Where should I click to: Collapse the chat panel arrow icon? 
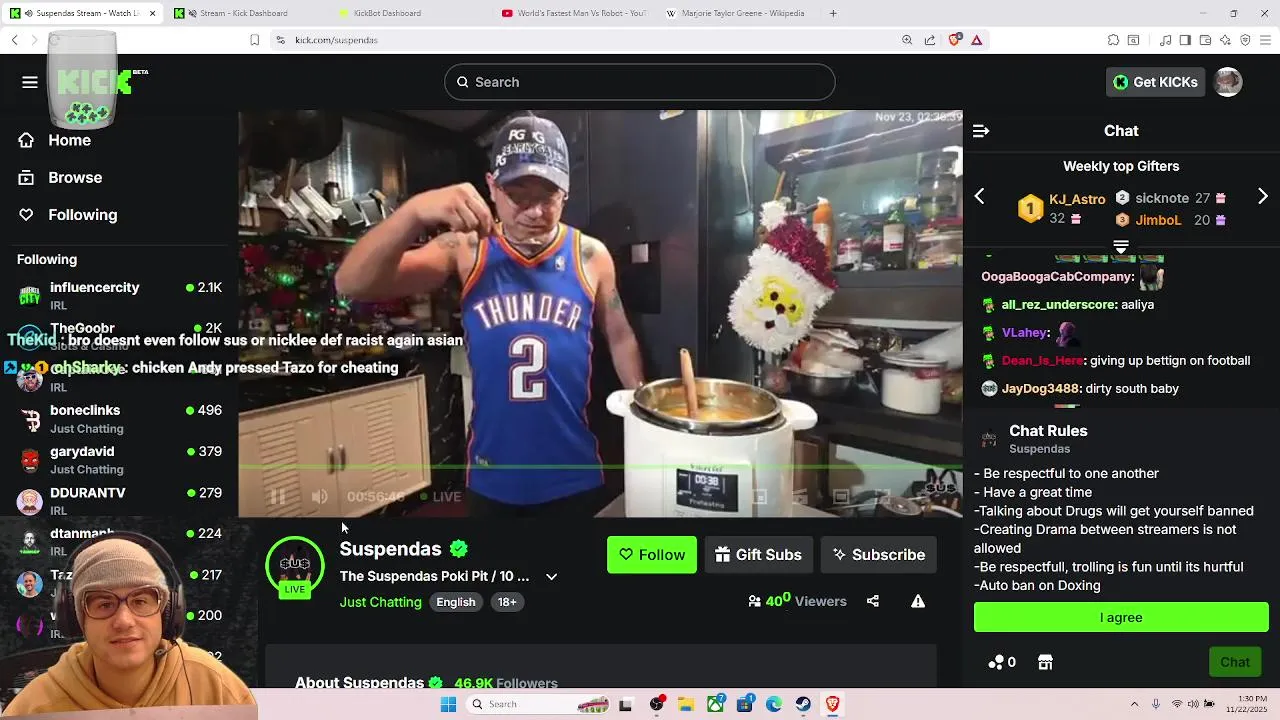pos(981,131)
